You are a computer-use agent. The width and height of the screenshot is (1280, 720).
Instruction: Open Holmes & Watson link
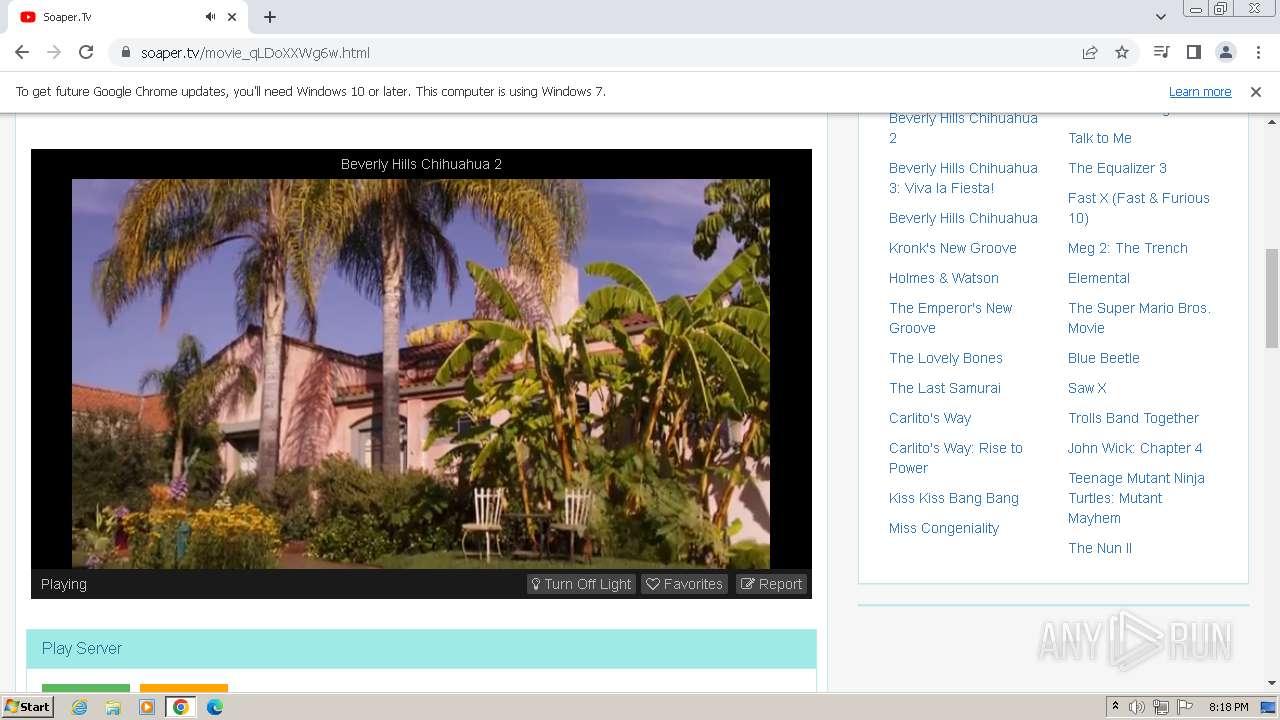point(943,278)
